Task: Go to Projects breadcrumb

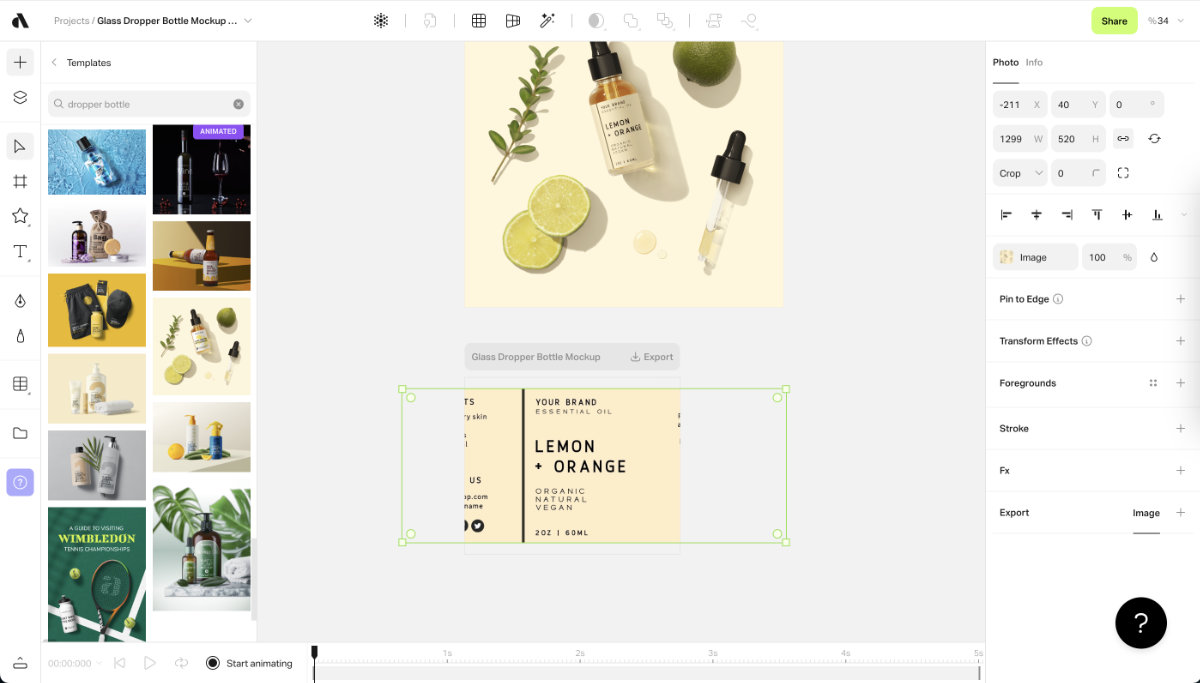Action: click(x=71, y=21)
